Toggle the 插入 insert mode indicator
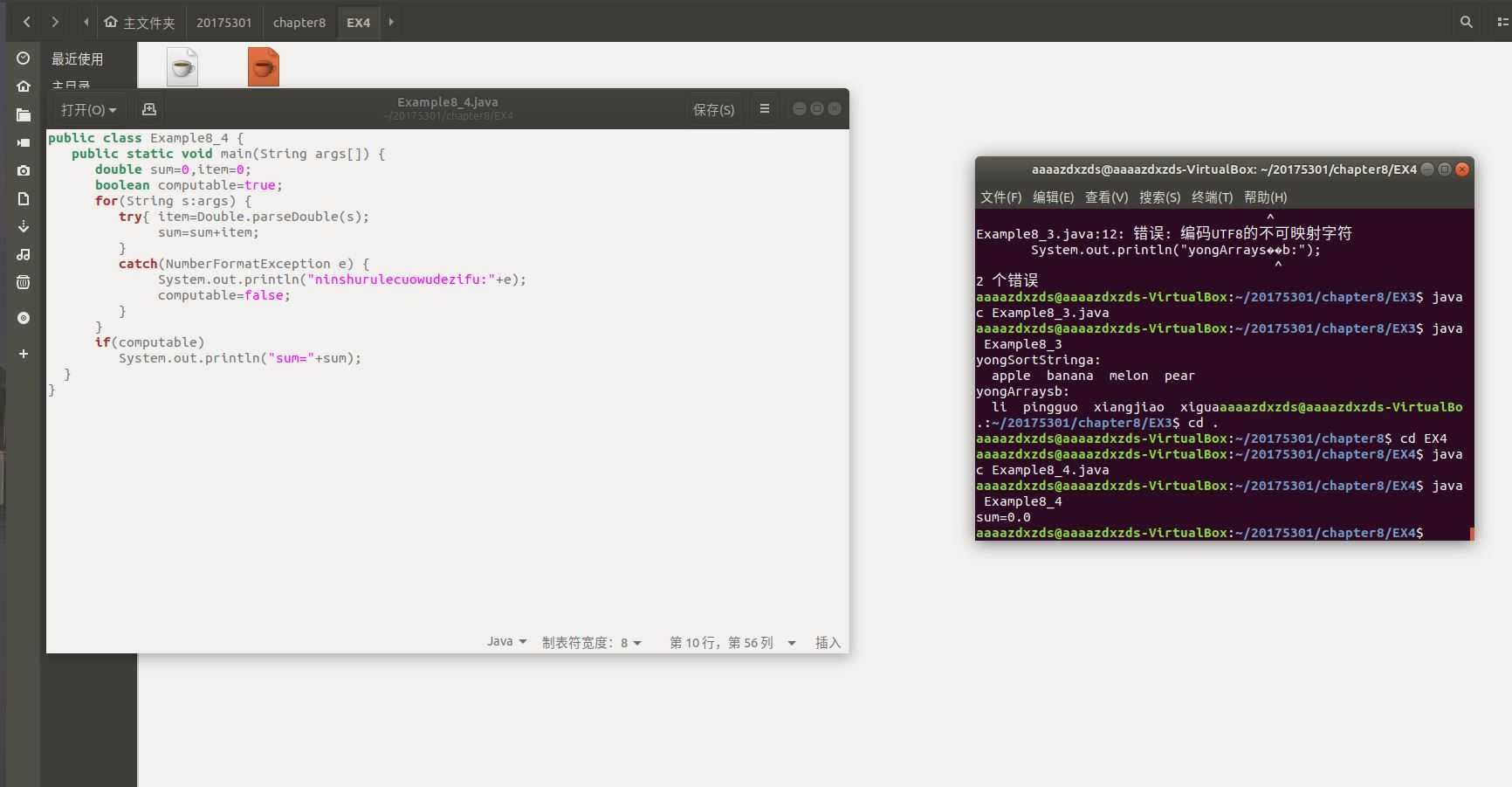1512x787 pixels. pos(828,643)
